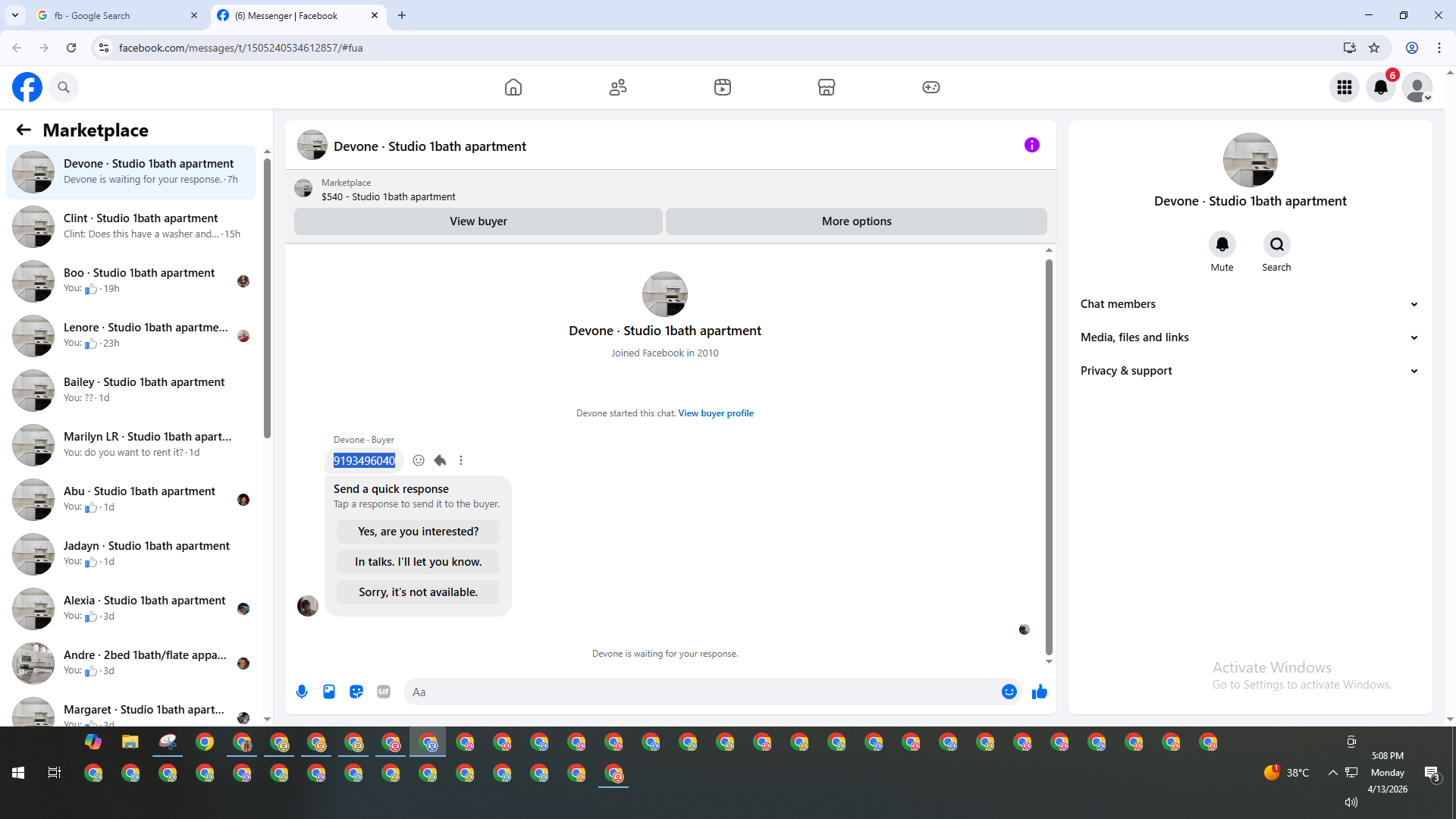Open File Explorer from the taskbar

coord(130,742)
